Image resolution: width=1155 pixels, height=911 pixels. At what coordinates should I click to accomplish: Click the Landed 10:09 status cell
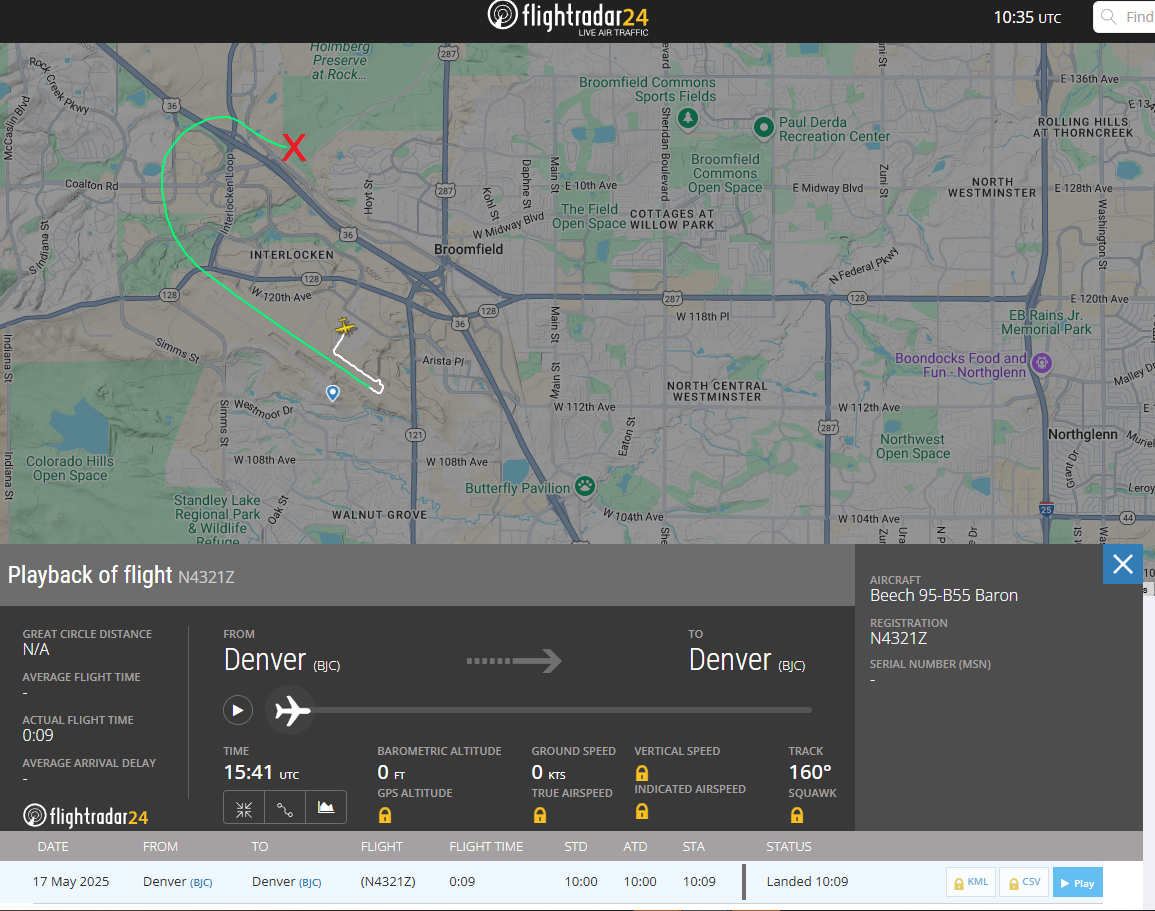pyautogui.click(x=807, y=882)
